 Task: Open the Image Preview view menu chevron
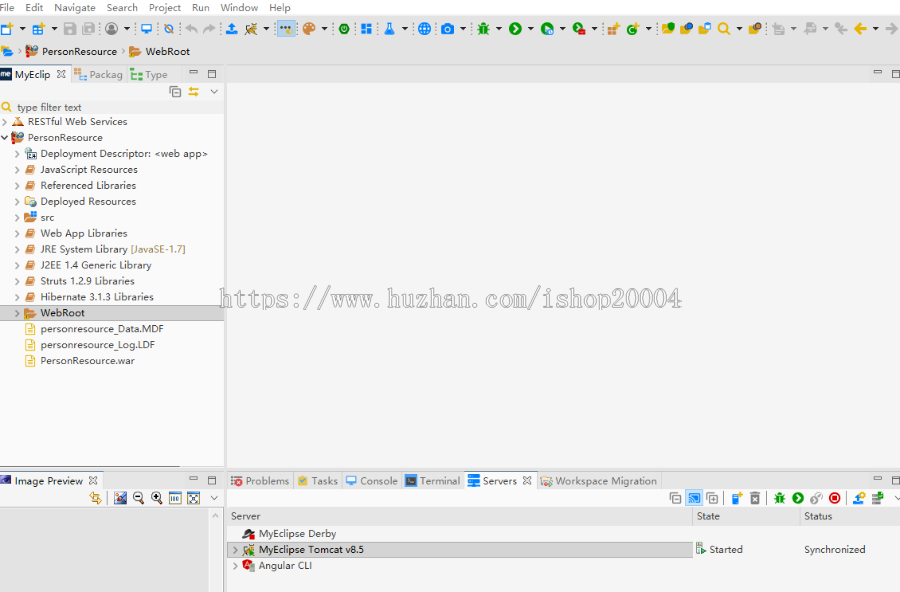[214, 498]
